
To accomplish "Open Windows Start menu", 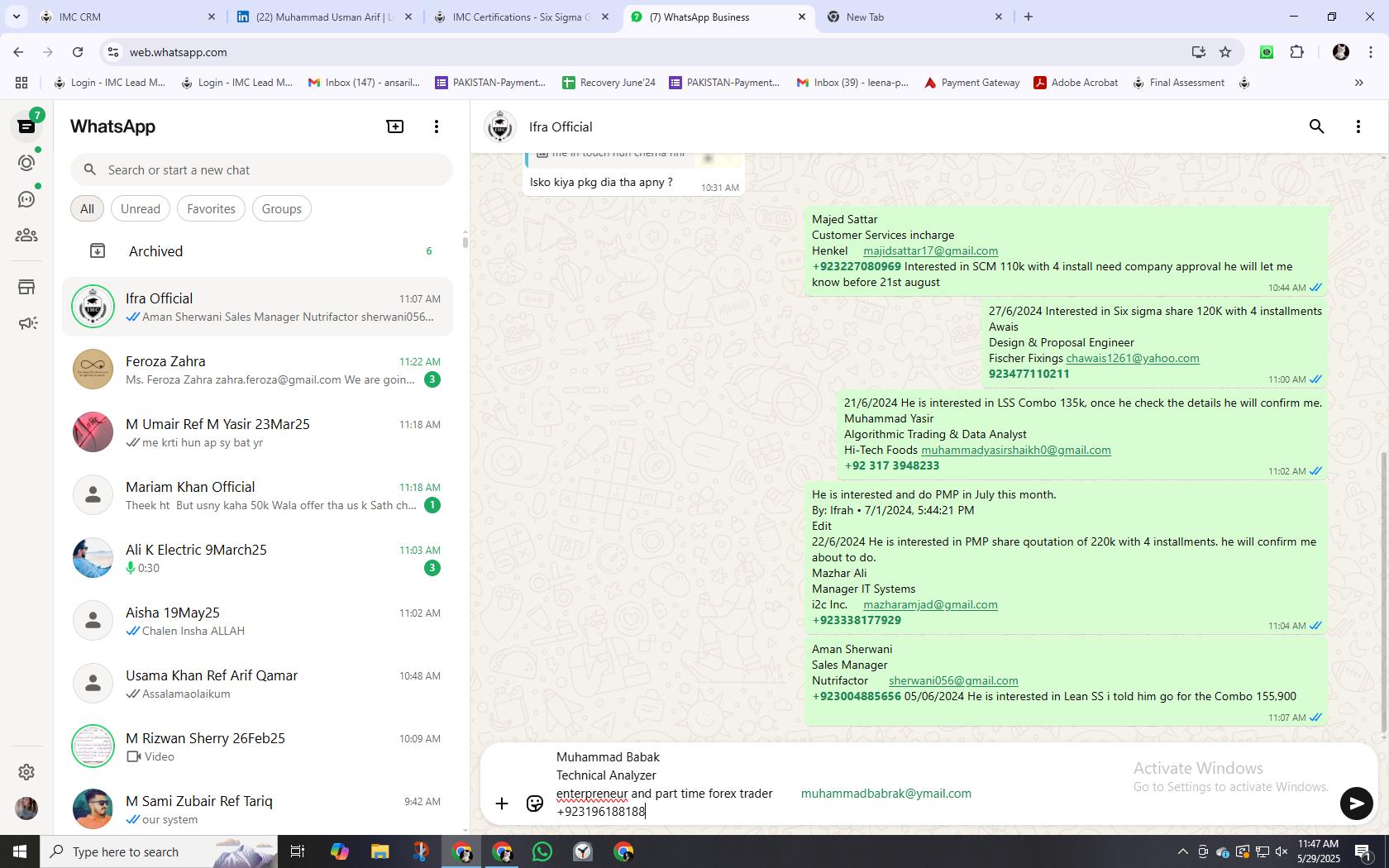I will point(20,851).
